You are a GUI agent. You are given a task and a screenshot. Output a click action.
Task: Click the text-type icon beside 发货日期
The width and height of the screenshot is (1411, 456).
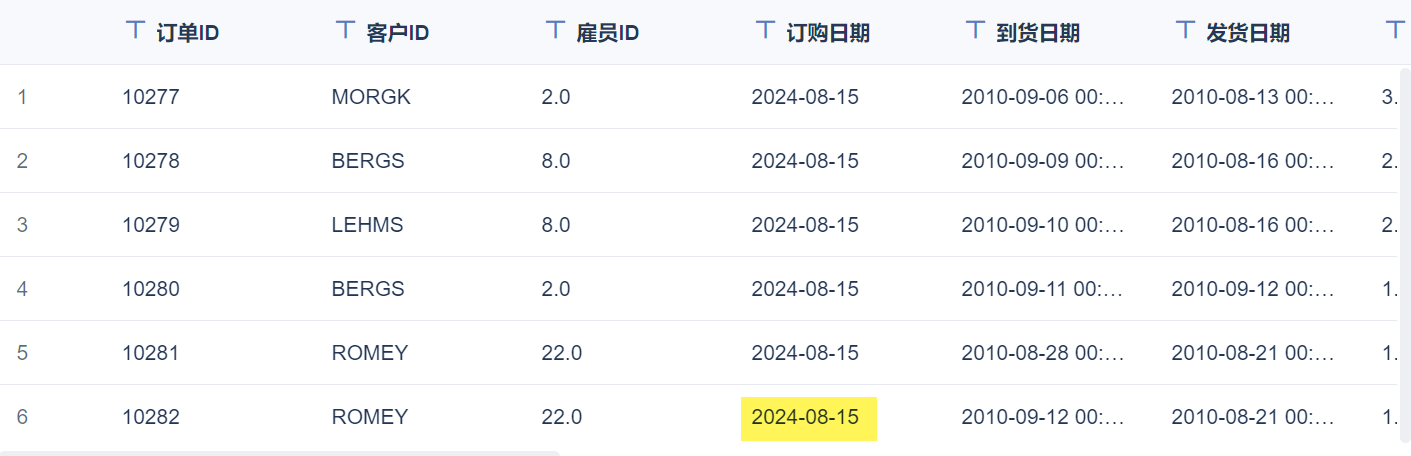(1186, 30)
